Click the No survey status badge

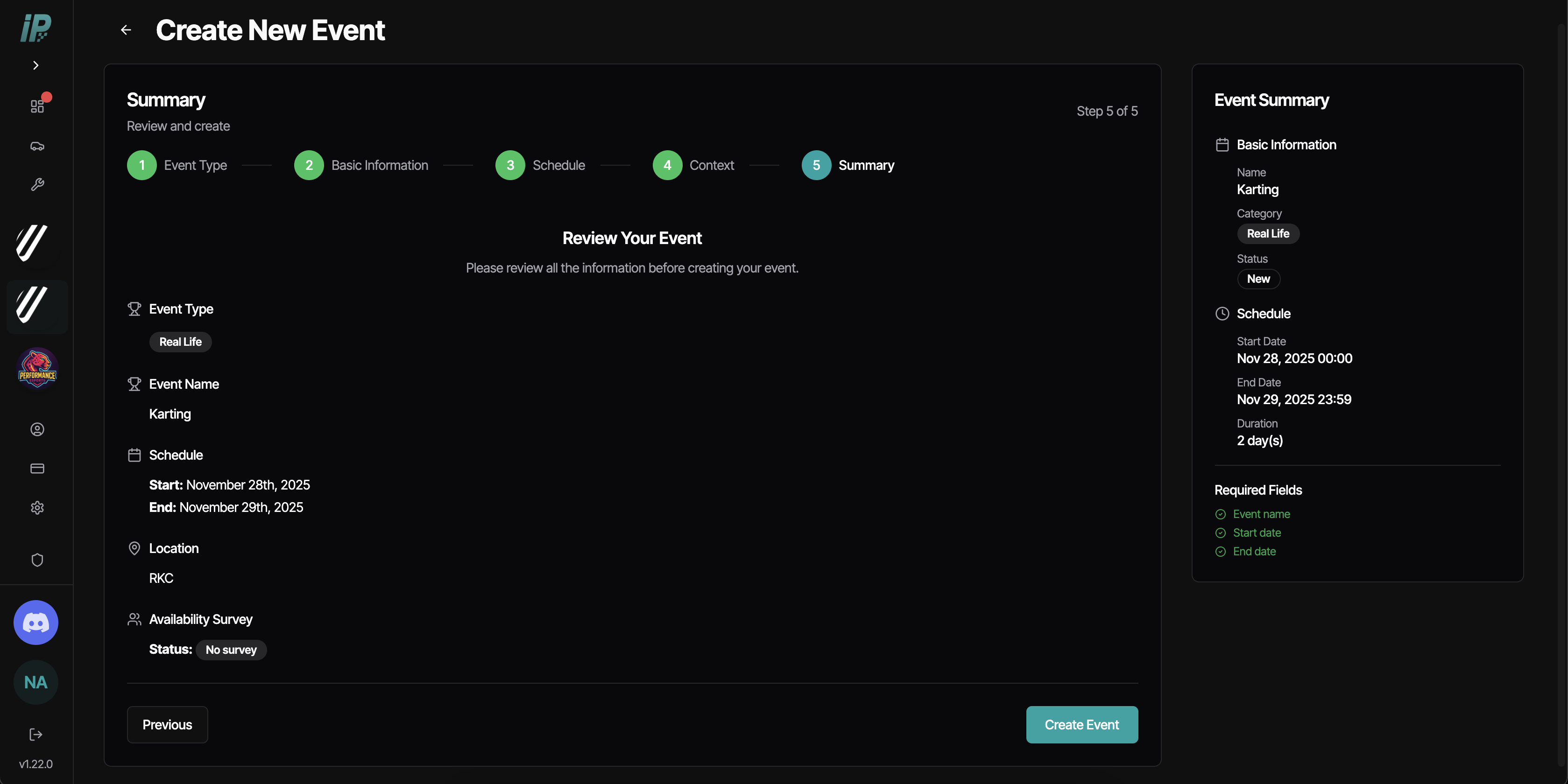tap(231, 650)
